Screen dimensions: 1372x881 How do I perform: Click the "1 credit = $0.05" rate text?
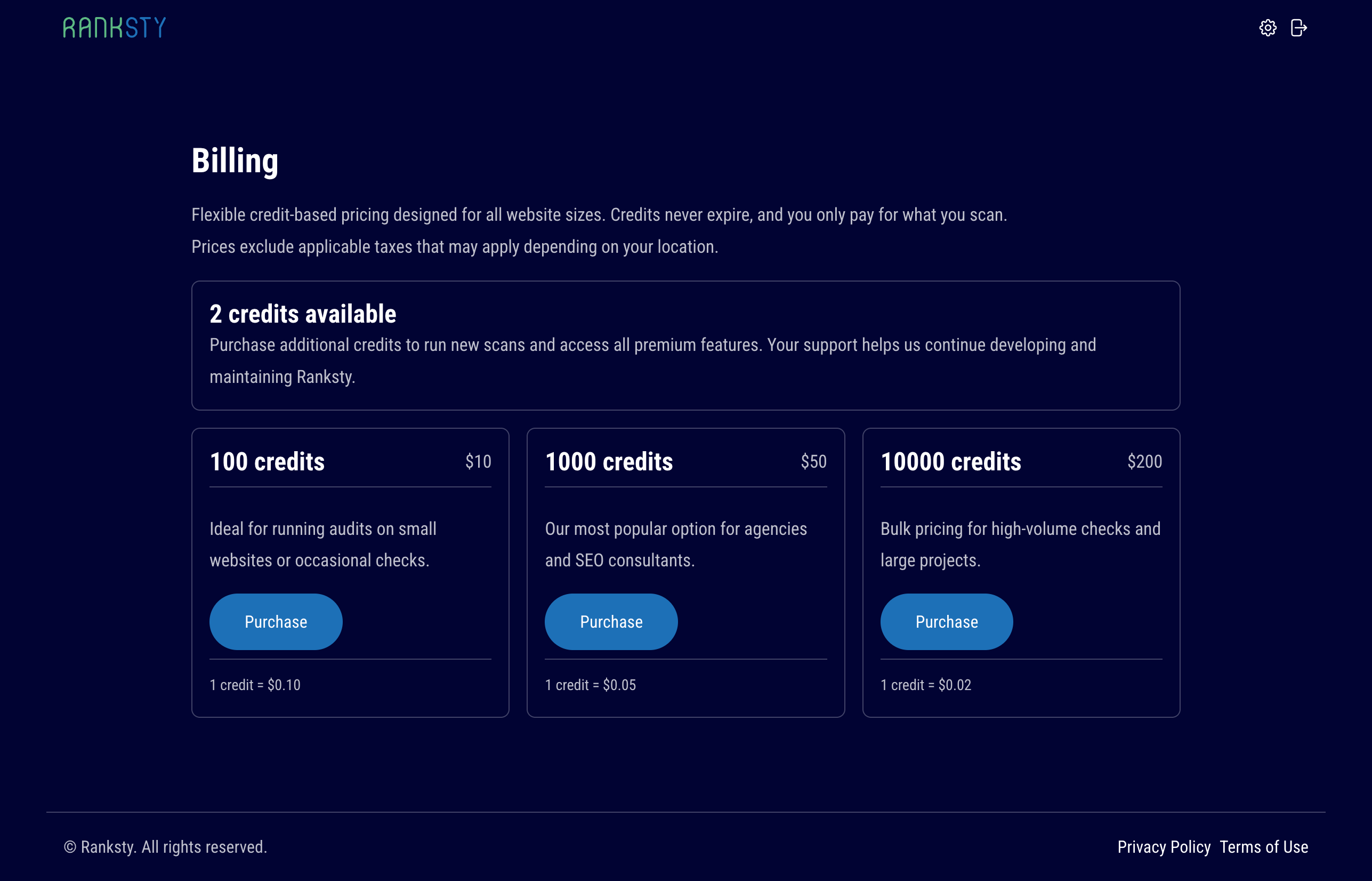[x=591, y=685]
